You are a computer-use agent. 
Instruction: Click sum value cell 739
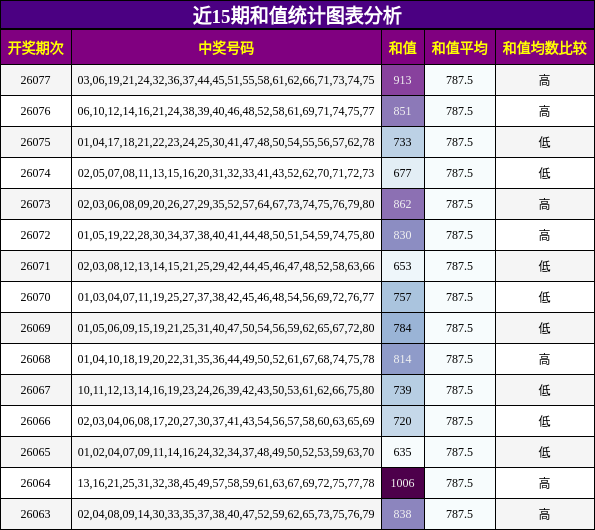[x=403, y=390]
